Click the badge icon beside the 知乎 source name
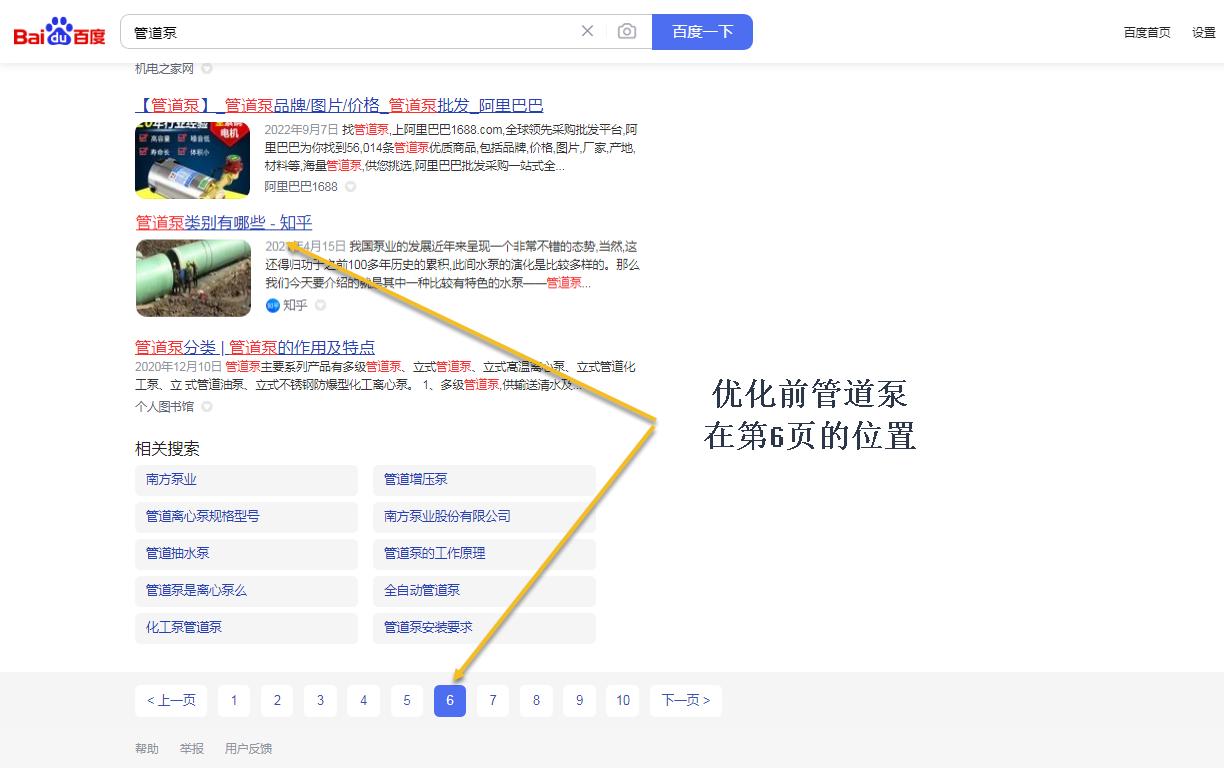 319,305
